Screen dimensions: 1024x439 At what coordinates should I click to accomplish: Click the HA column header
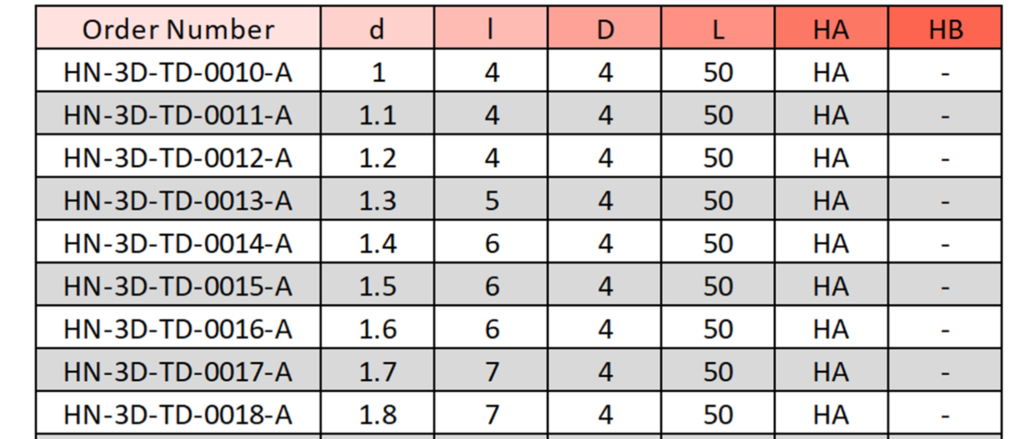(x=831, y=27)
